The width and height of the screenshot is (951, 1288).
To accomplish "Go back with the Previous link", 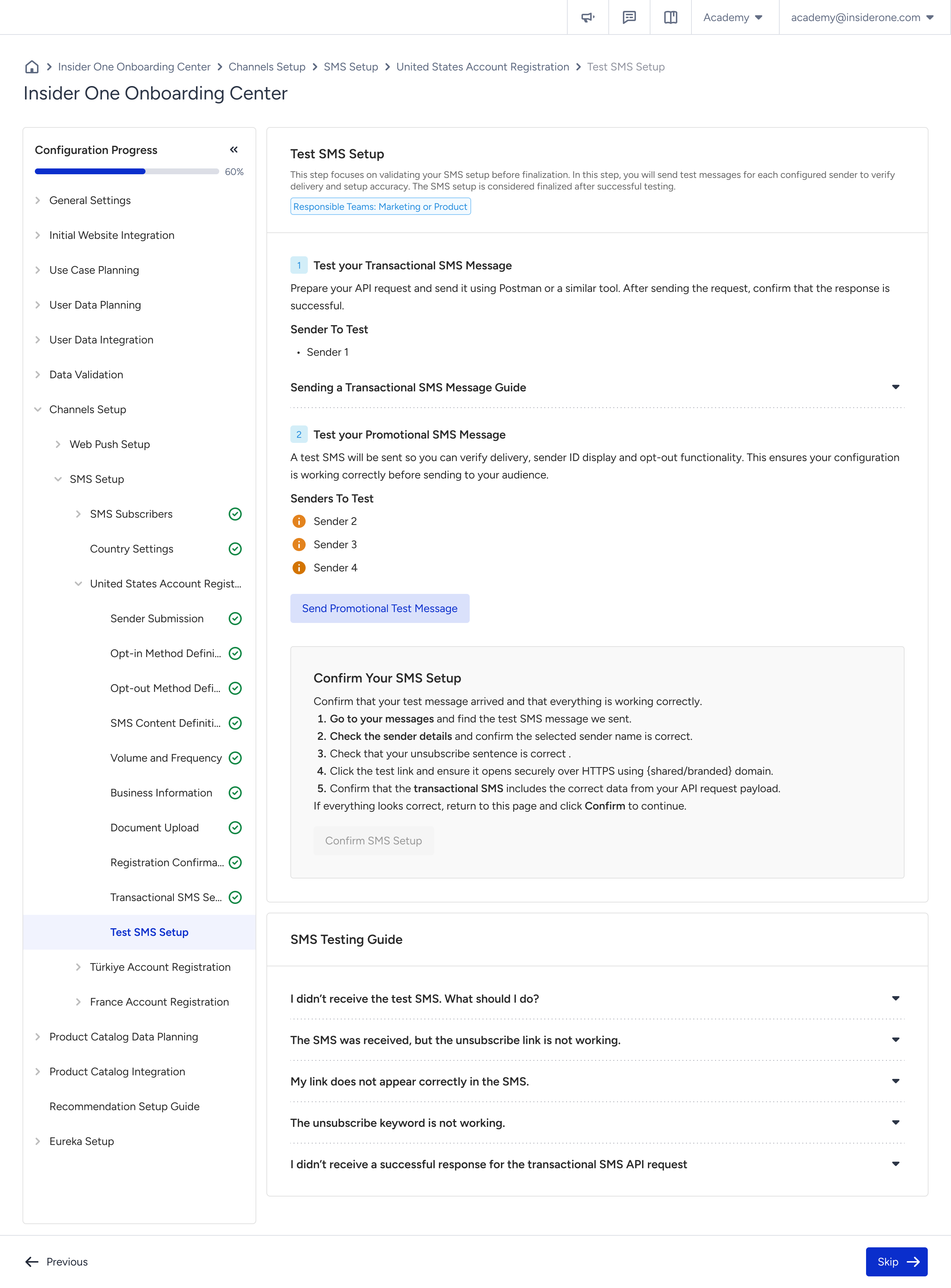I will 56,1261.
